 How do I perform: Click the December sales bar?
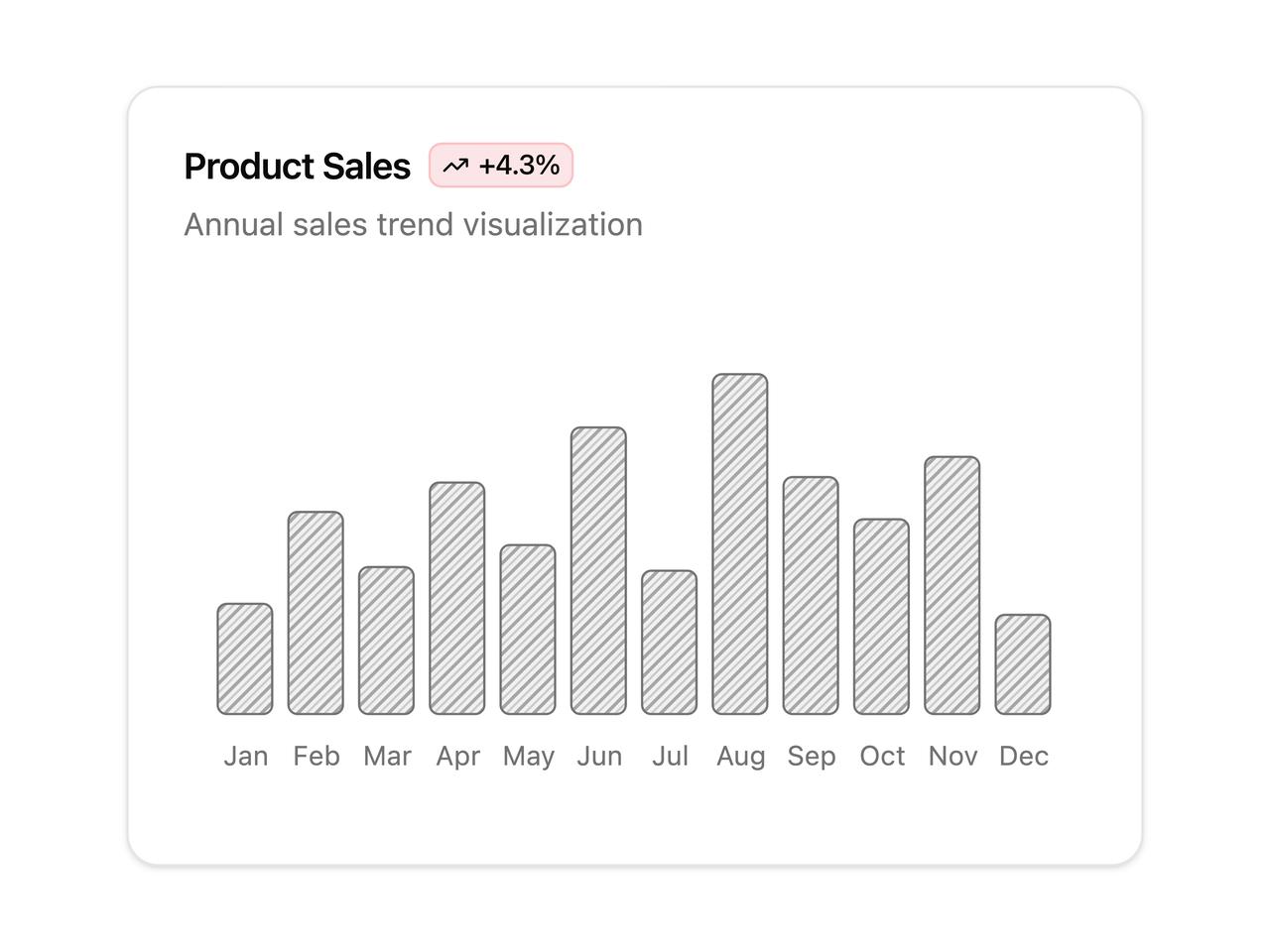click(x=1023, y=664)
